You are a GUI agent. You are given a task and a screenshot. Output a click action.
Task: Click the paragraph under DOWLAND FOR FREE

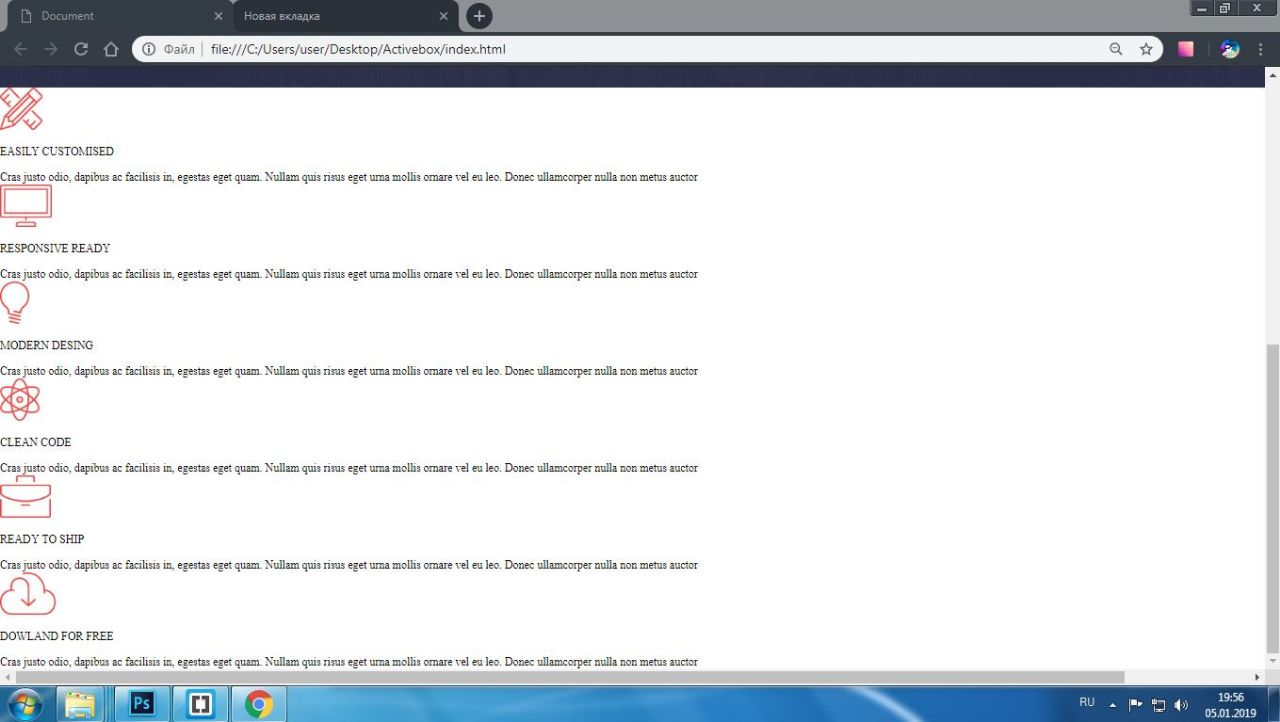tap(349, 663)
